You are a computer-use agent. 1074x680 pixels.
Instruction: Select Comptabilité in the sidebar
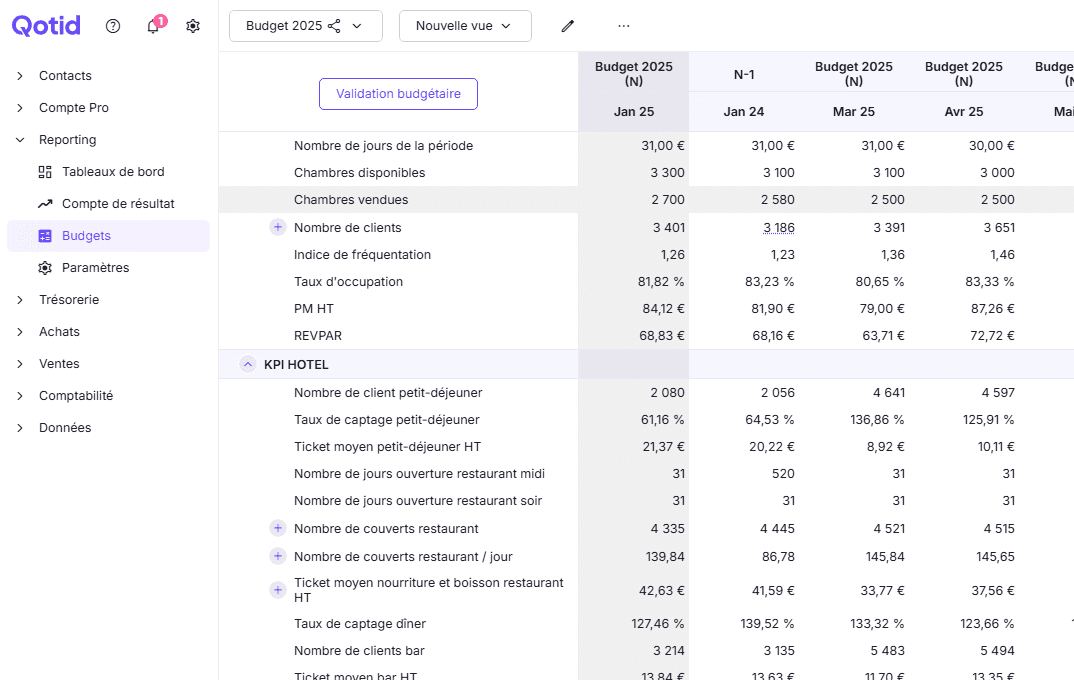[x=75, y=395]
